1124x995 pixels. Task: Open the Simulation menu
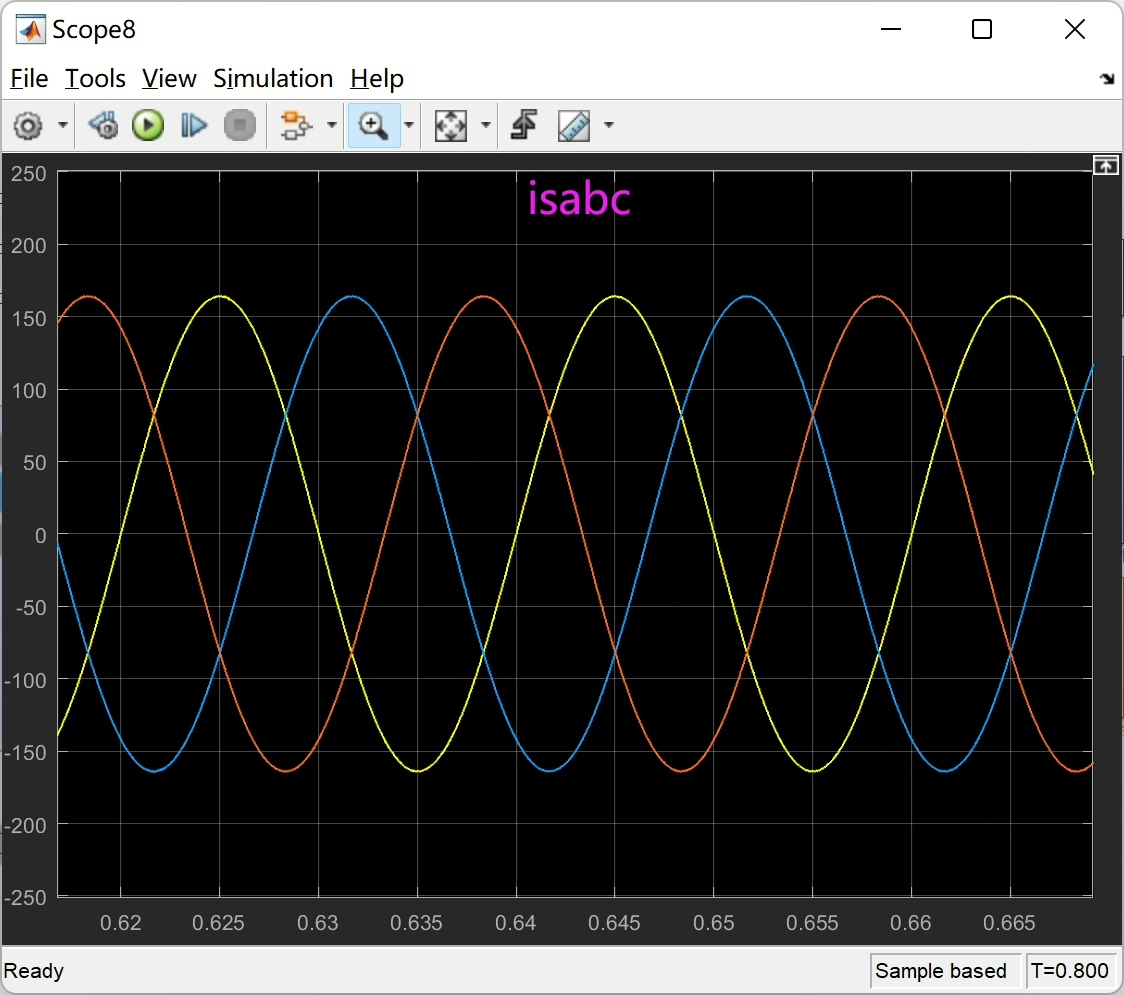pyautogui.click(x=273, y=78)
